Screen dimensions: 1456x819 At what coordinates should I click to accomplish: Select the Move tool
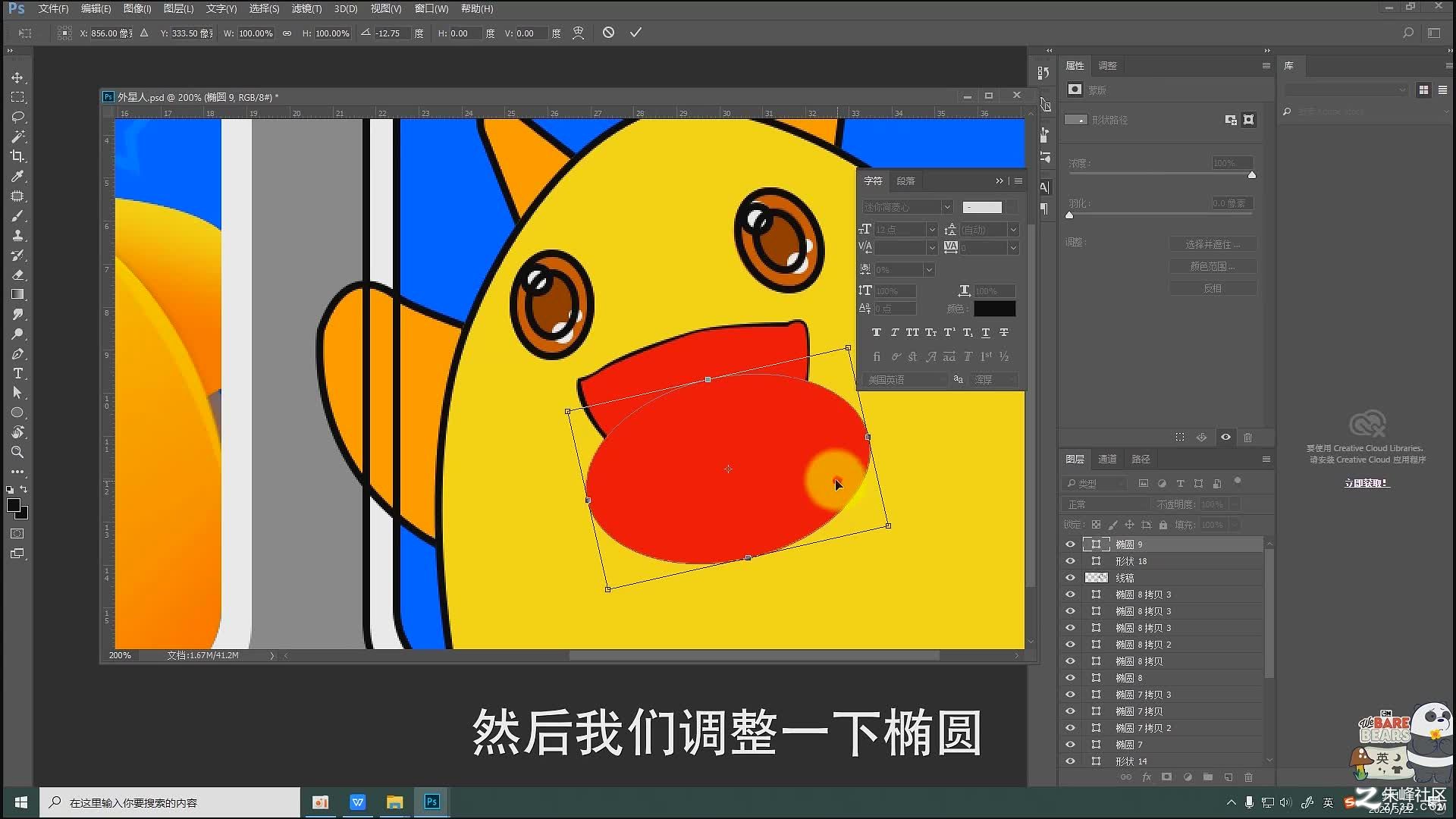click(17, 78)
